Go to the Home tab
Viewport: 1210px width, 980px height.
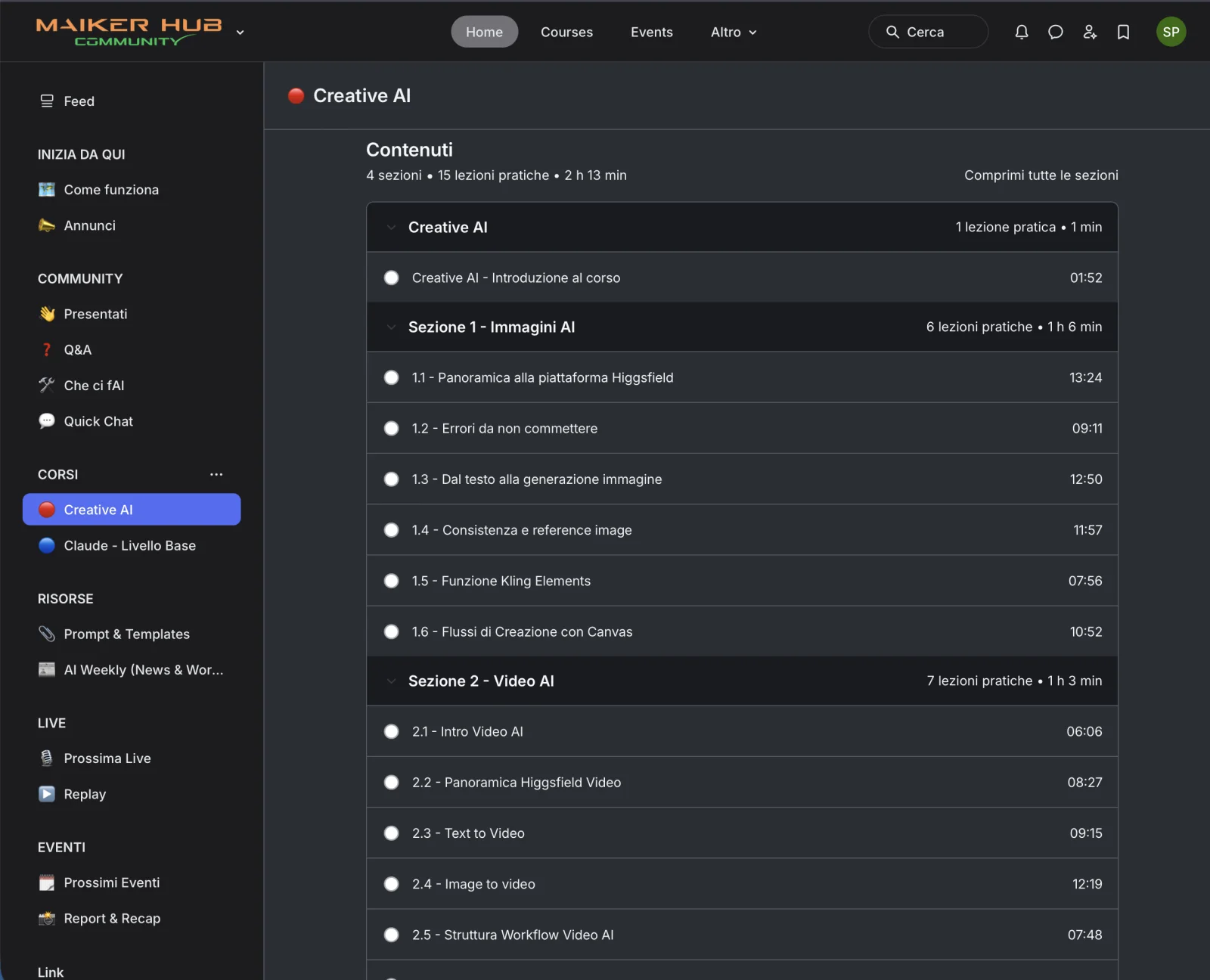(x=484, y=32)
